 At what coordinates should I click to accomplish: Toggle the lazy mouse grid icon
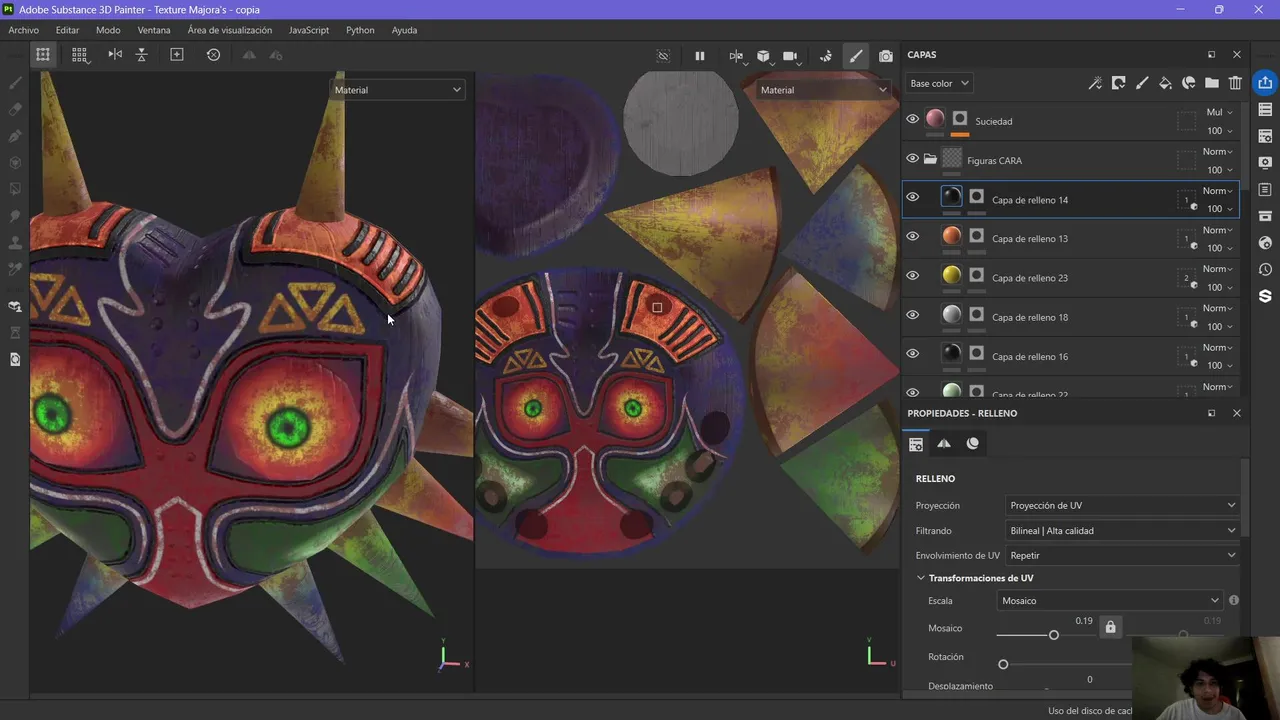click(79, 55)
